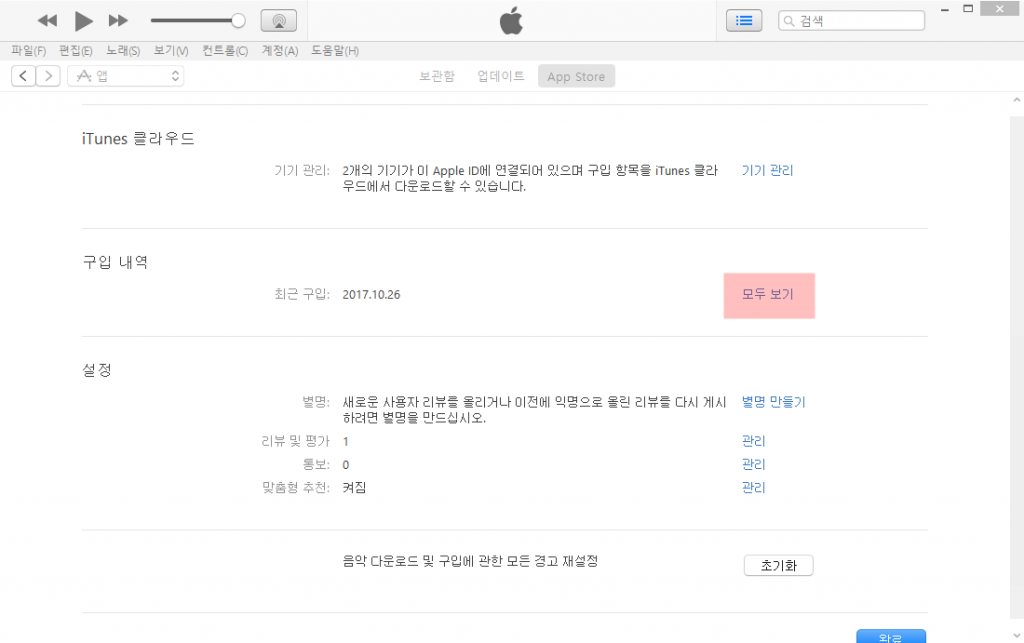Adjust the volume slider knob
1024x643 pixels.
(x=238, y=20)
